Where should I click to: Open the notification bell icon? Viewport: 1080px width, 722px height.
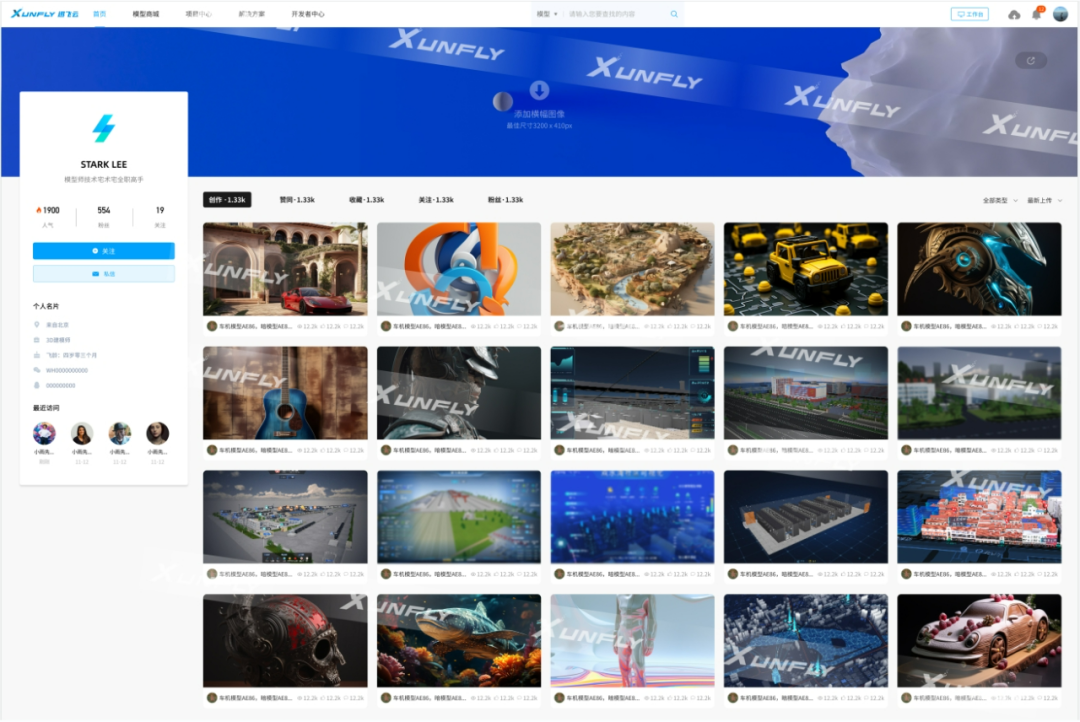pyautogui.click(x=1037, y=14)
